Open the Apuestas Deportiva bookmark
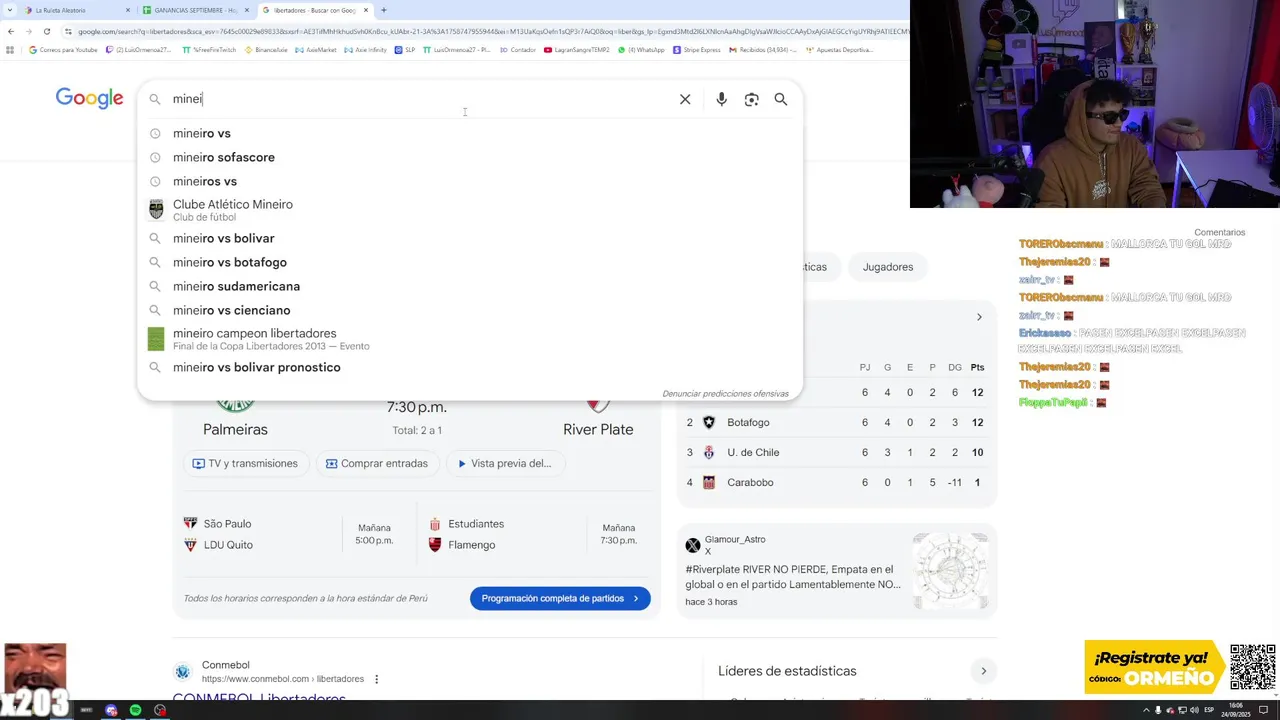This screenshot has width=1280, height=720. tap(839, 49)
